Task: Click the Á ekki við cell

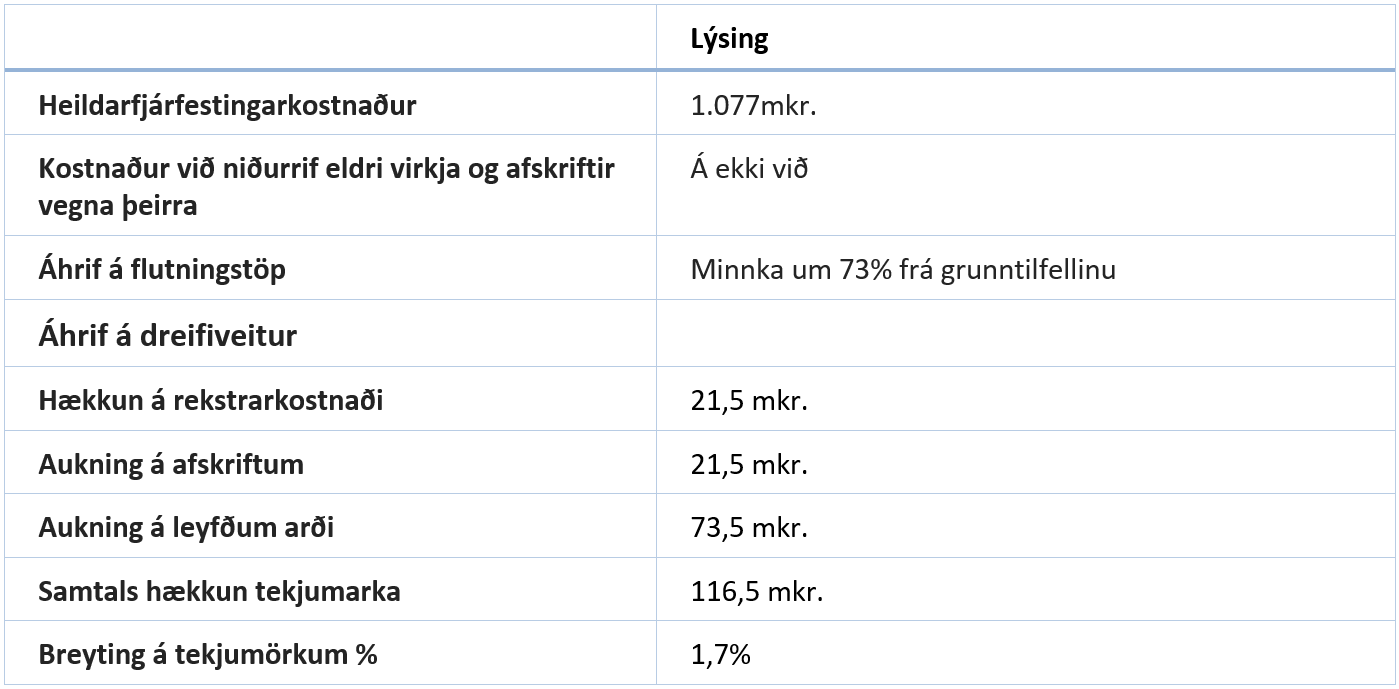Action: pyautogui.click(x=749, y=169)
